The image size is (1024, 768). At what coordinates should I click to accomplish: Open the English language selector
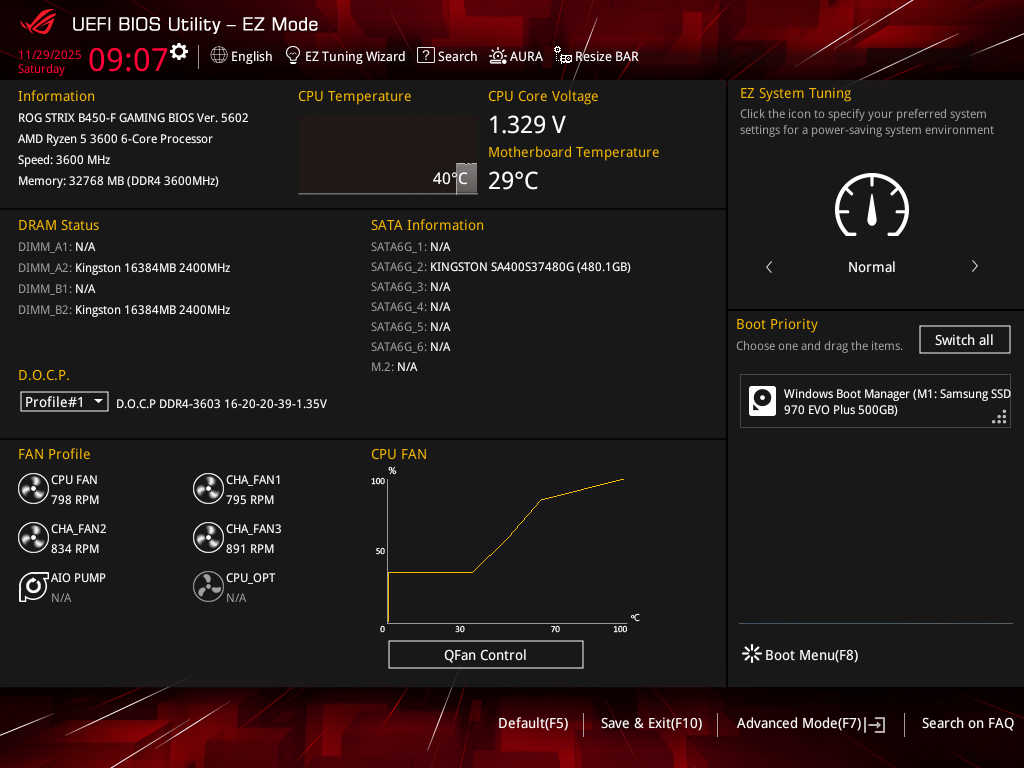[241, 56]
